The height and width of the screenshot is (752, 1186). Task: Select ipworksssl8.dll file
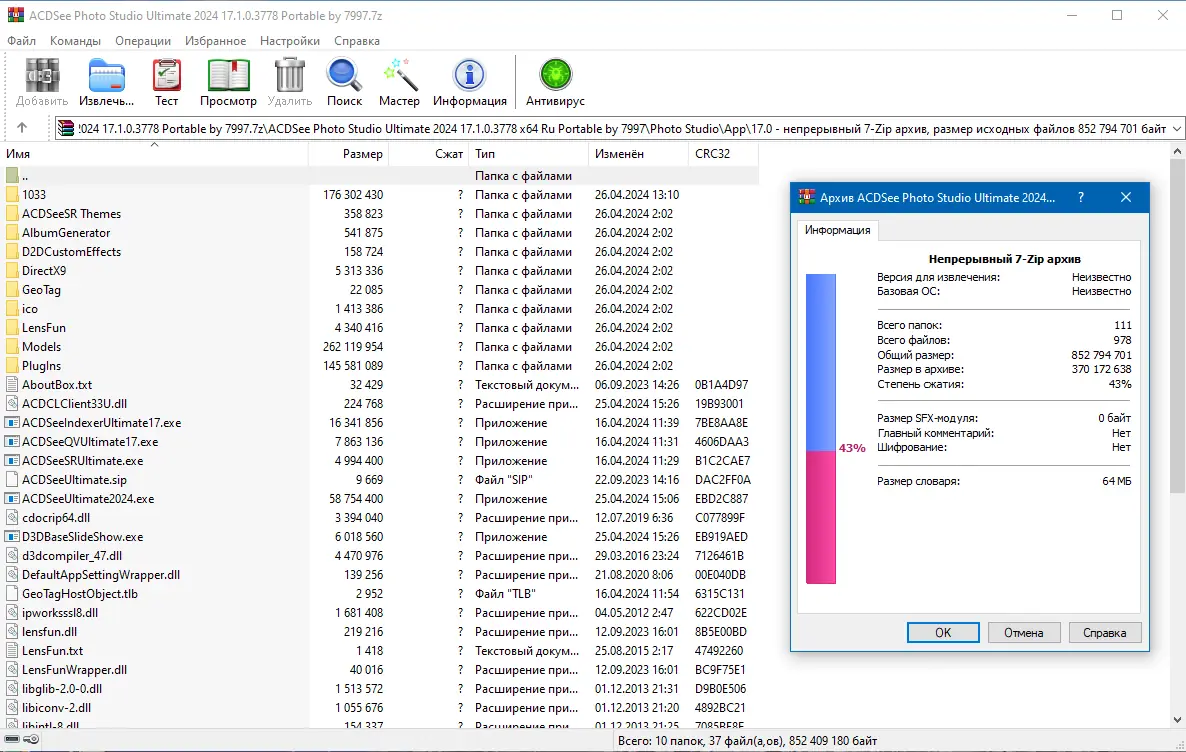point(60,613)
